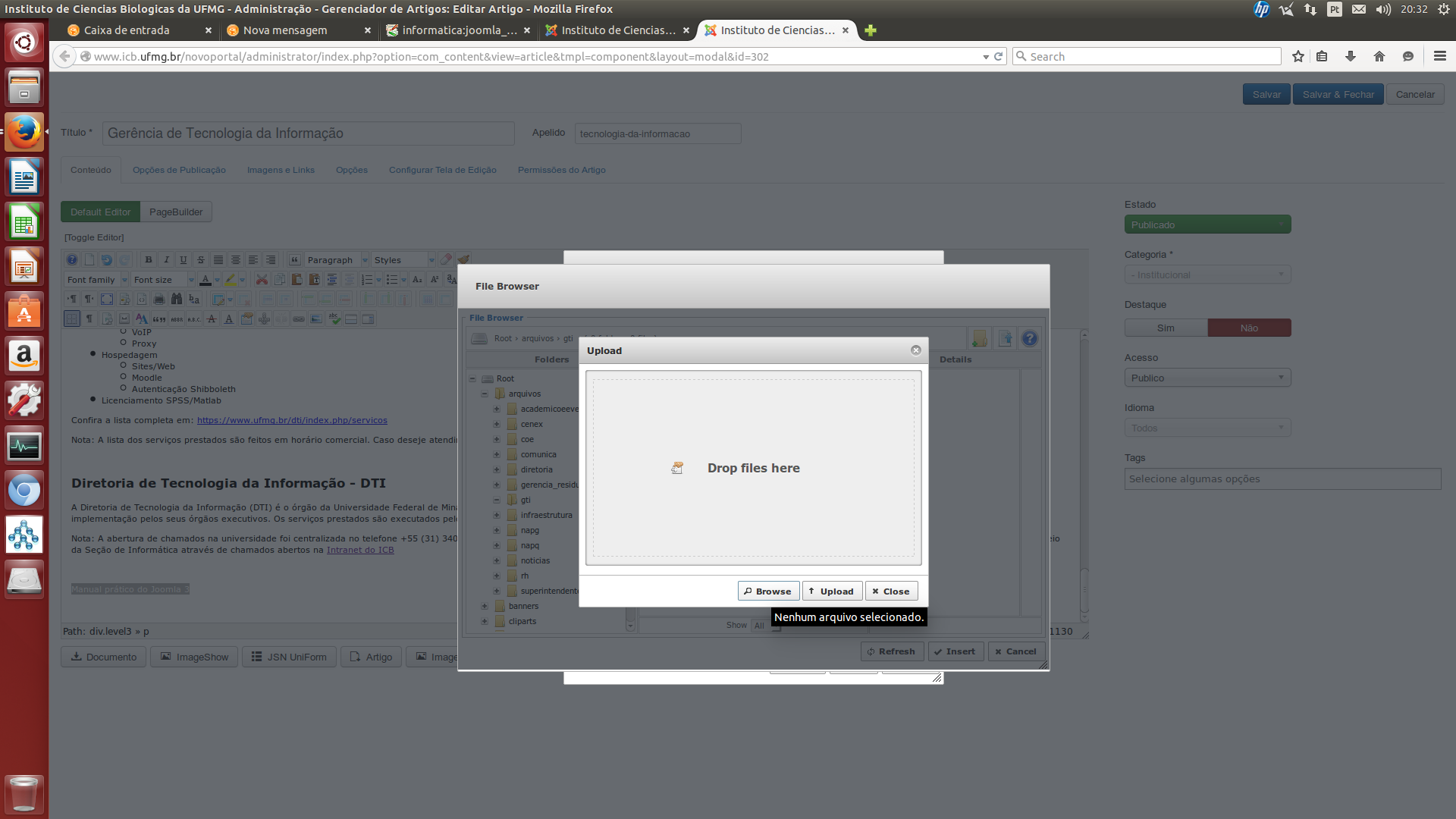
Task: Click the Bold formatting icon in editor
Action: click(x=149, y=260)
